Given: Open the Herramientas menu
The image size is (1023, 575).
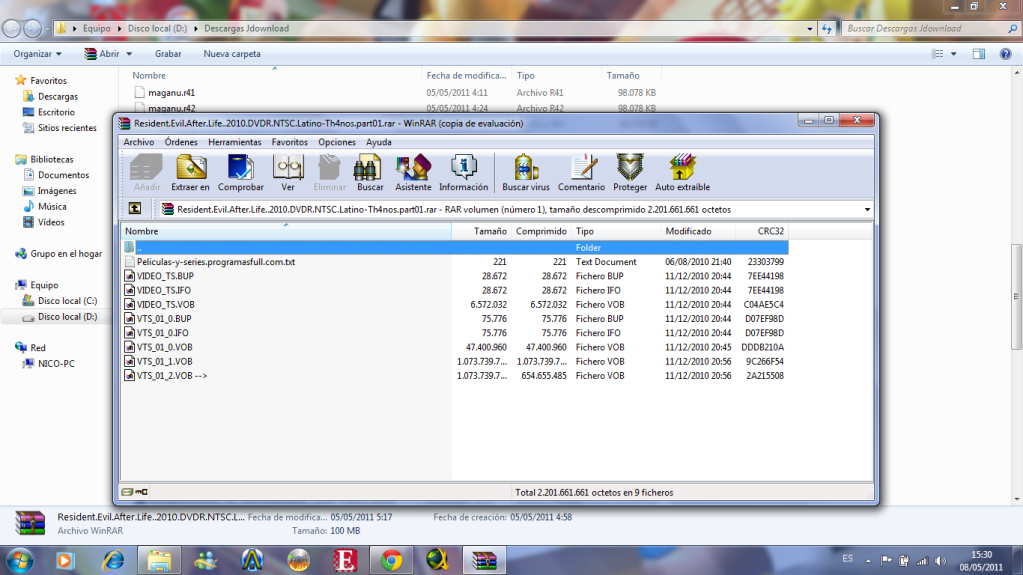Looking at the screenshot, I should (234, 142).
